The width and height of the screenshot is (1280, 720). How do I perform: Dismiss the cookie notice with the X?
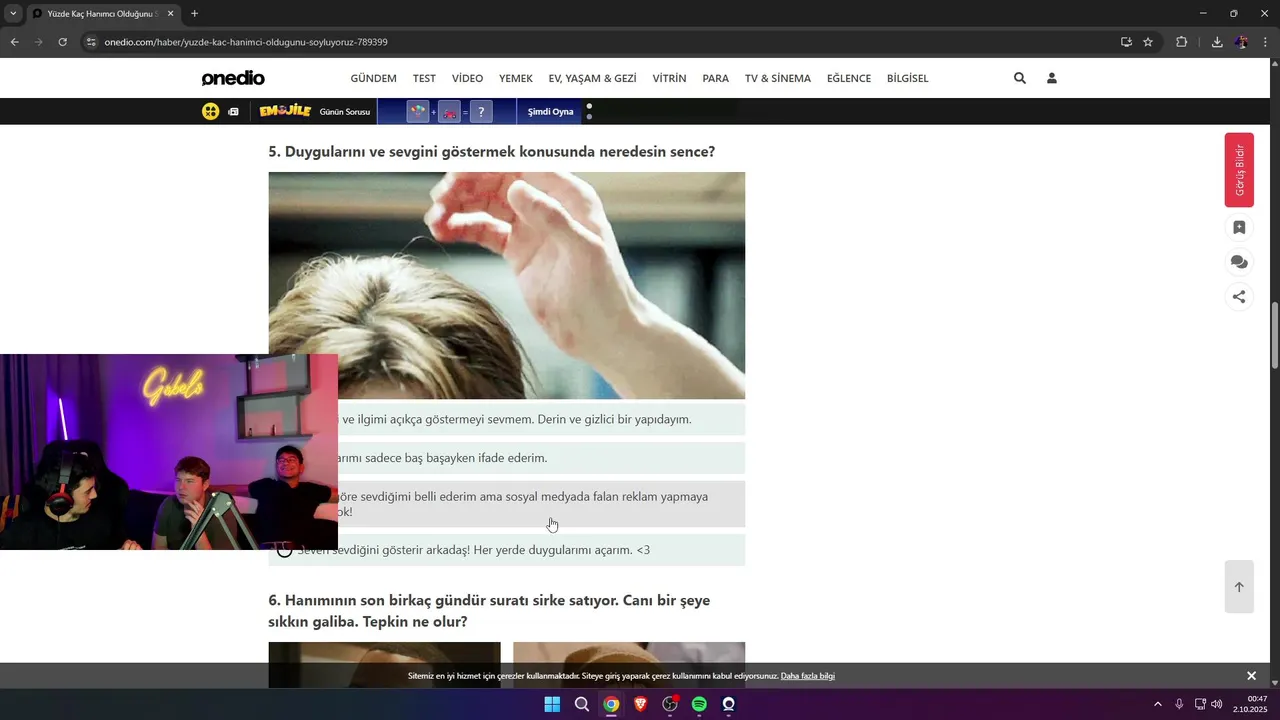point(1251,676)
